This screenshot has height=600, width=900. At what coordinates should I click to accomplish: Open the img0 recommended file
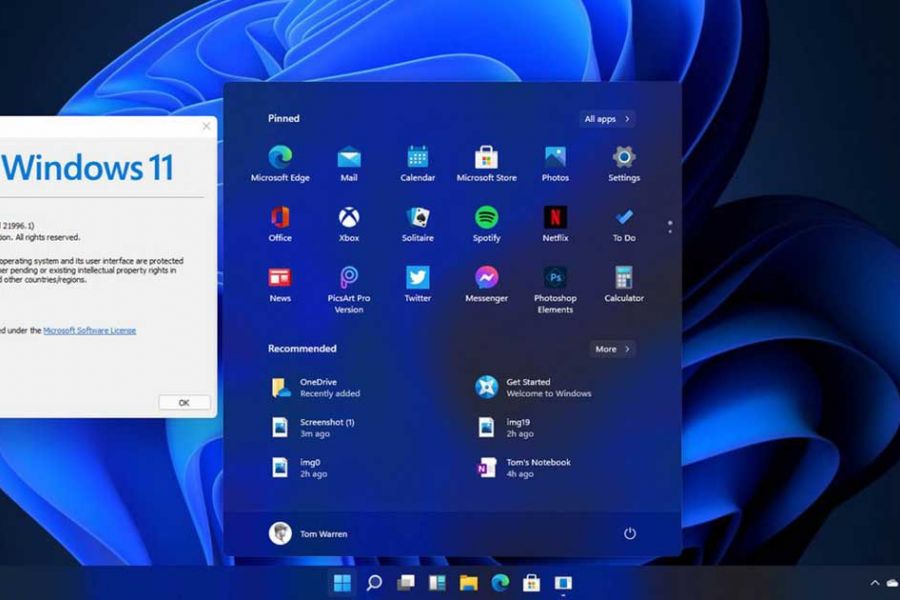tap(298, 468)
